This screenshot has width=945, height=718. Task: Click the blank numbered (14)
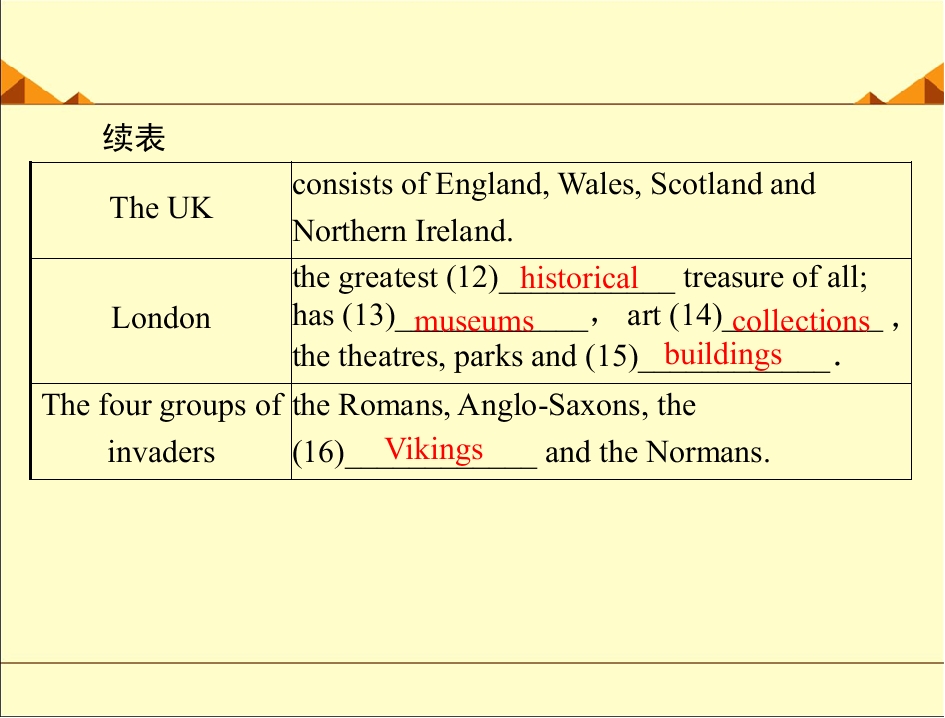[802, 320]
